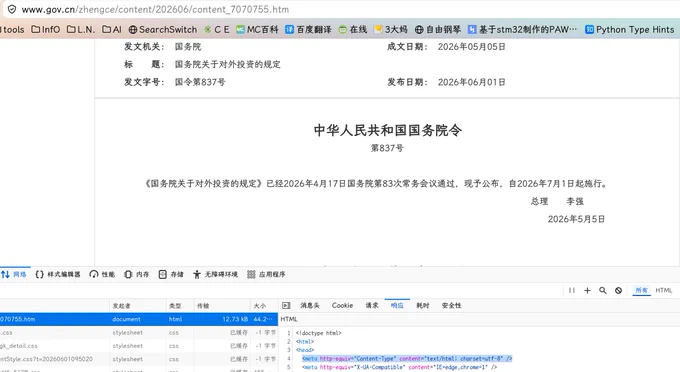Click the X-UA-Compatible meta line

click(399, 367)
